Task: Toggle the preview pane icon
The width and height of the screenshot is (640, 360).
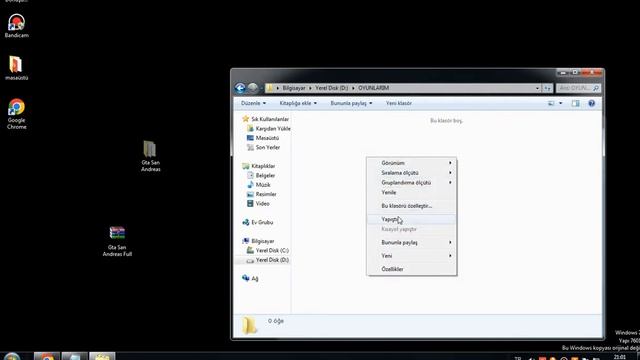Action: pyautogui.click(x=576, y=103)
